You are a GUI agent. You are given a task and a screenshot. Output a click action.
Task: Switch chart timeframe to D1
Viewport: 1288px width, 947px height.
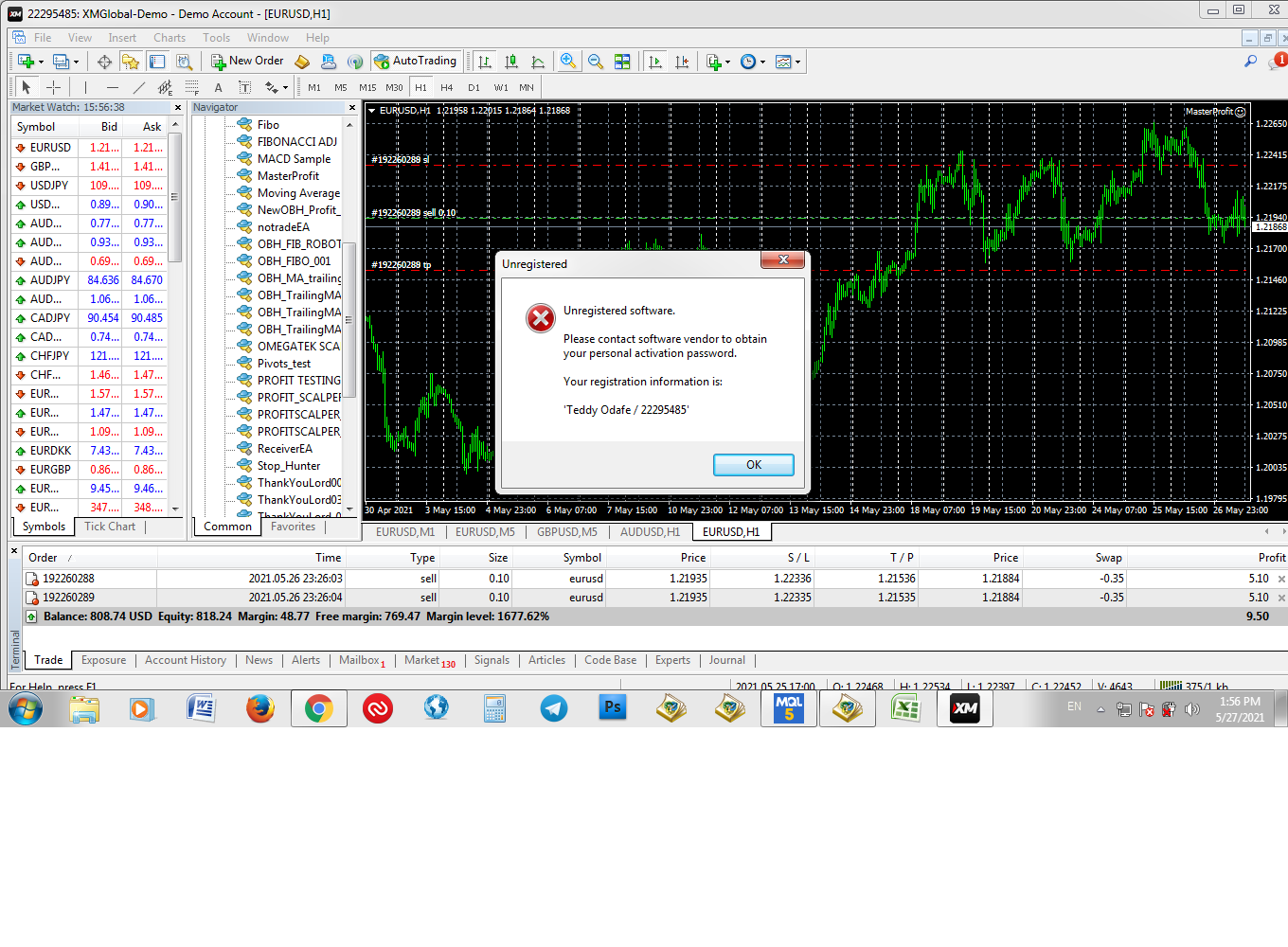click(474, 87)
